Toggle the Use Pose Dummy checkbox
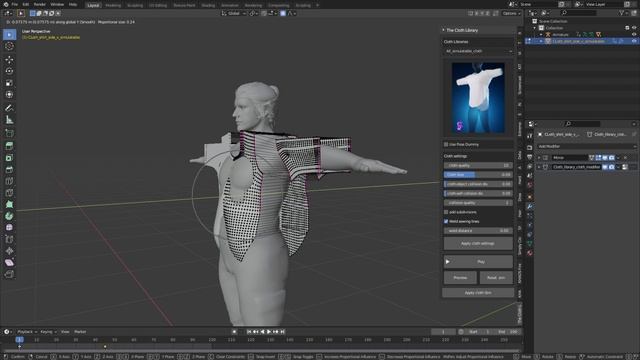Image resolution: width=640 pixels, height=360 pixels. pyautogui.click(x=446, y=144)
